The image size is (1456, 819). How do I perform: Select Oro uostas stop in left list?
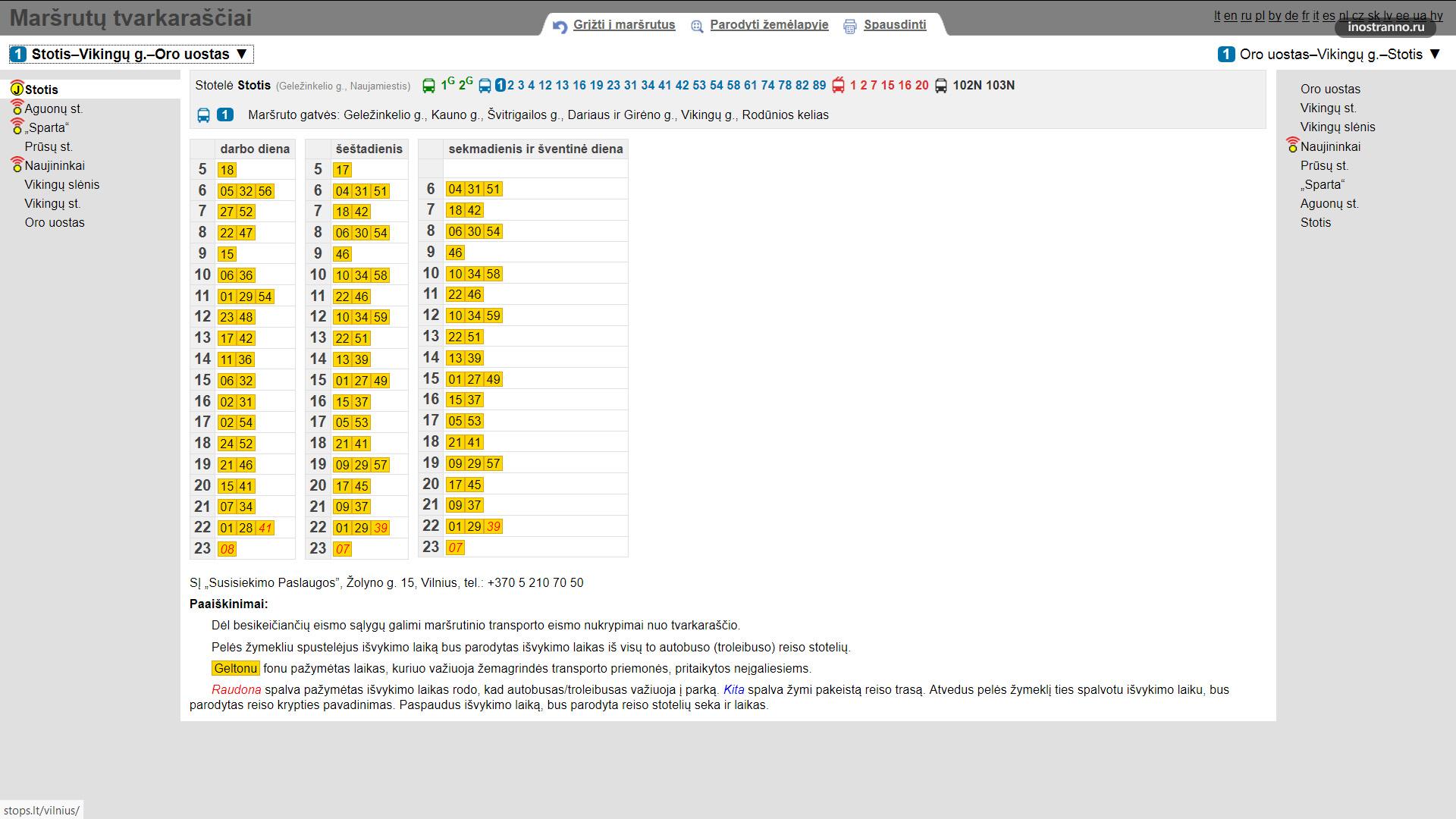click(x=55, y=223)
